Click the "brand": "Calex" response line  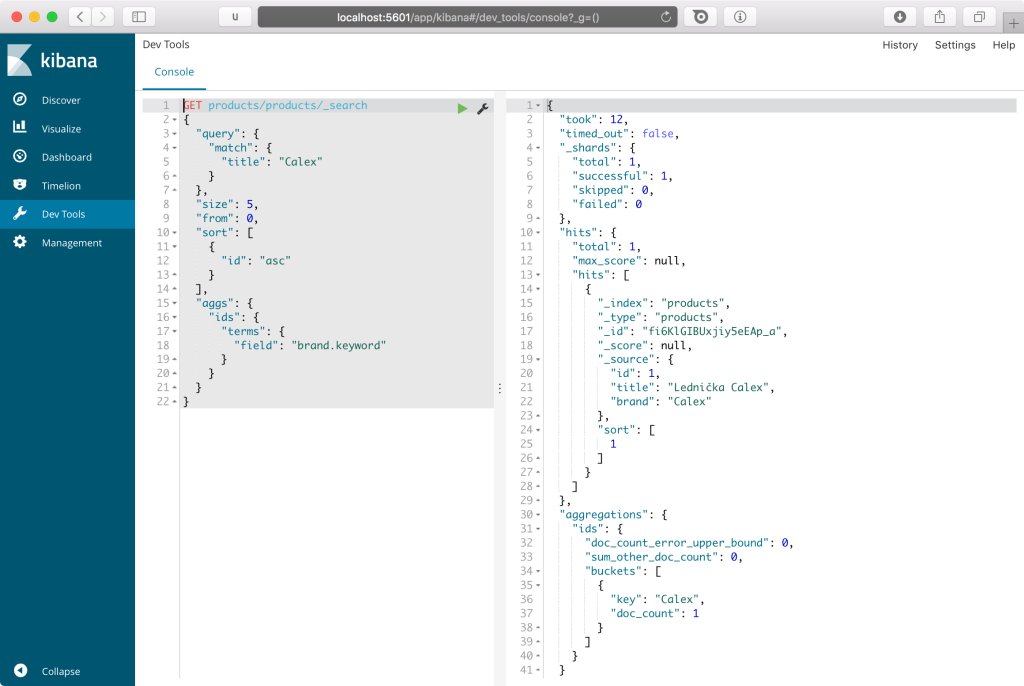(x=661, y=402)
